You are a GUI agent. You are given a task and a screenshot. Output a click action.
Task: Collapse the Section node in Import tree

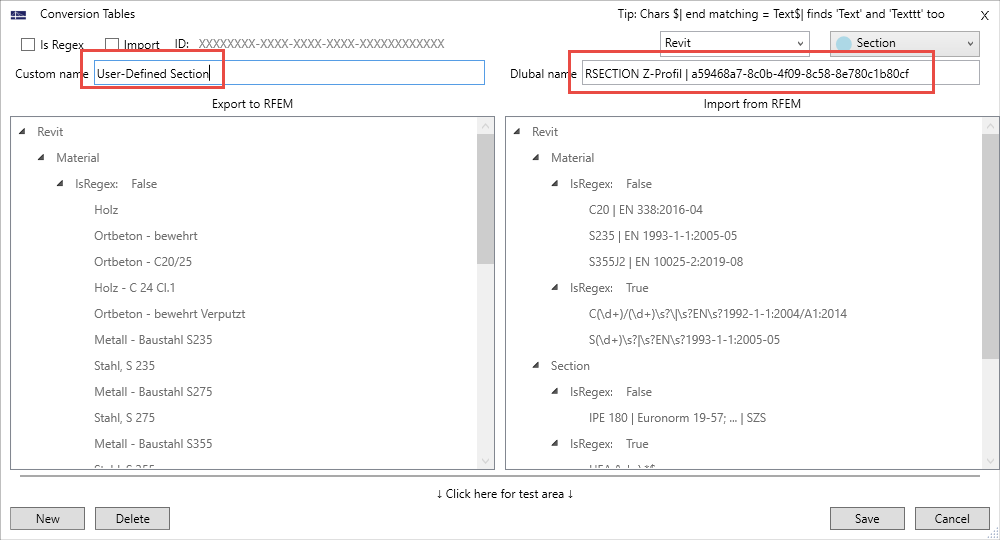point(536,365)
